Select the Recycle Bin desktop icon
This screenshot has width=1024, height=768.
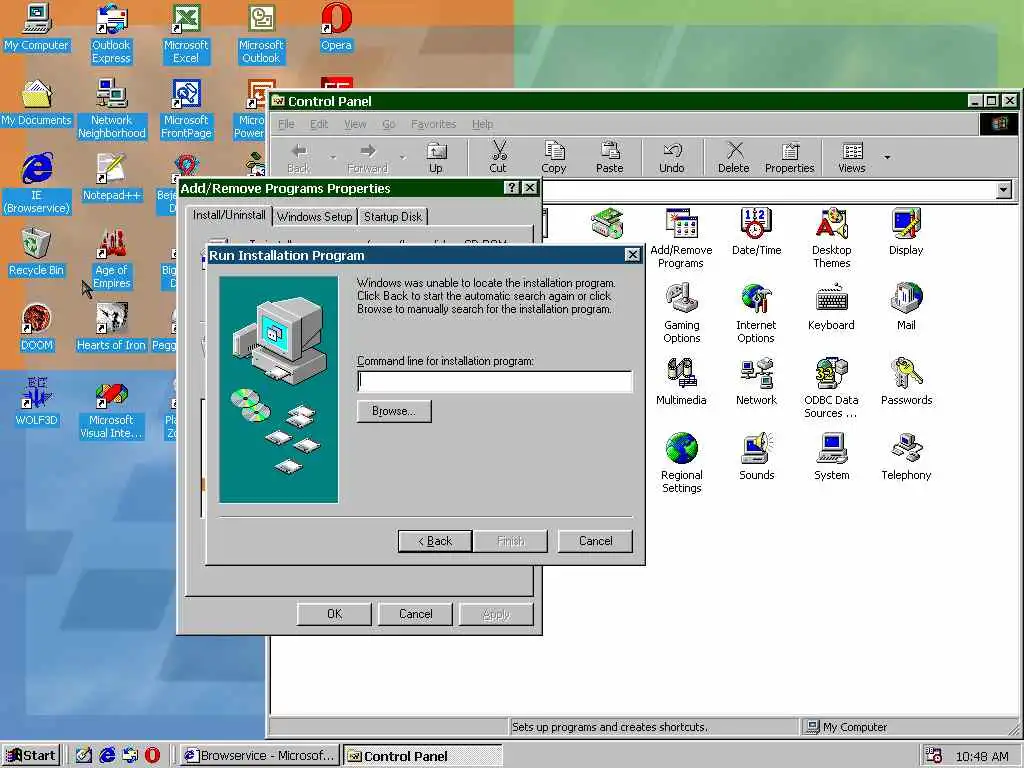(36, 253)
